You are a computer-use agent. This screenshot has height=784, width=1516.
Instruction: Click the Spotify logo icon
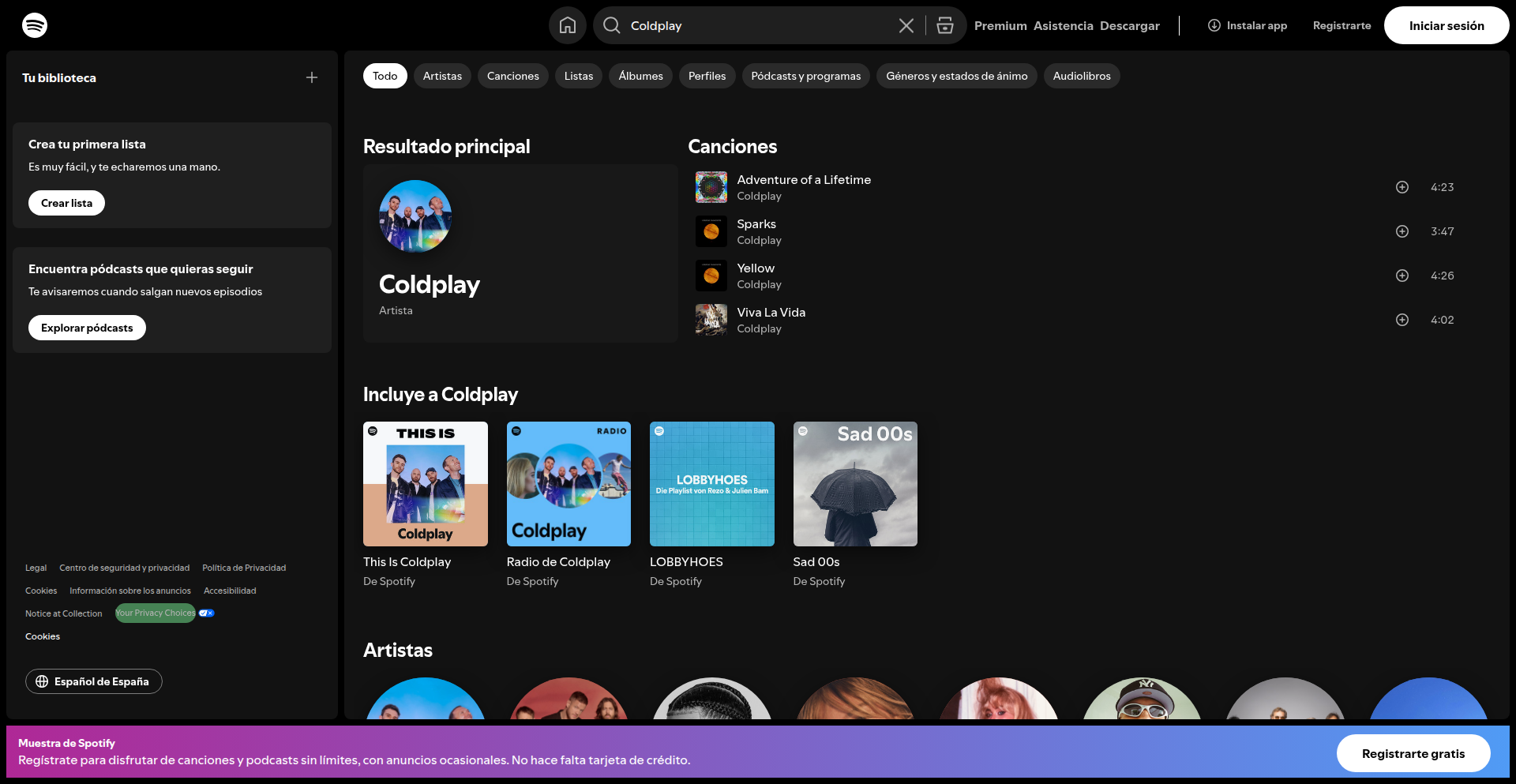click(35, 25)
